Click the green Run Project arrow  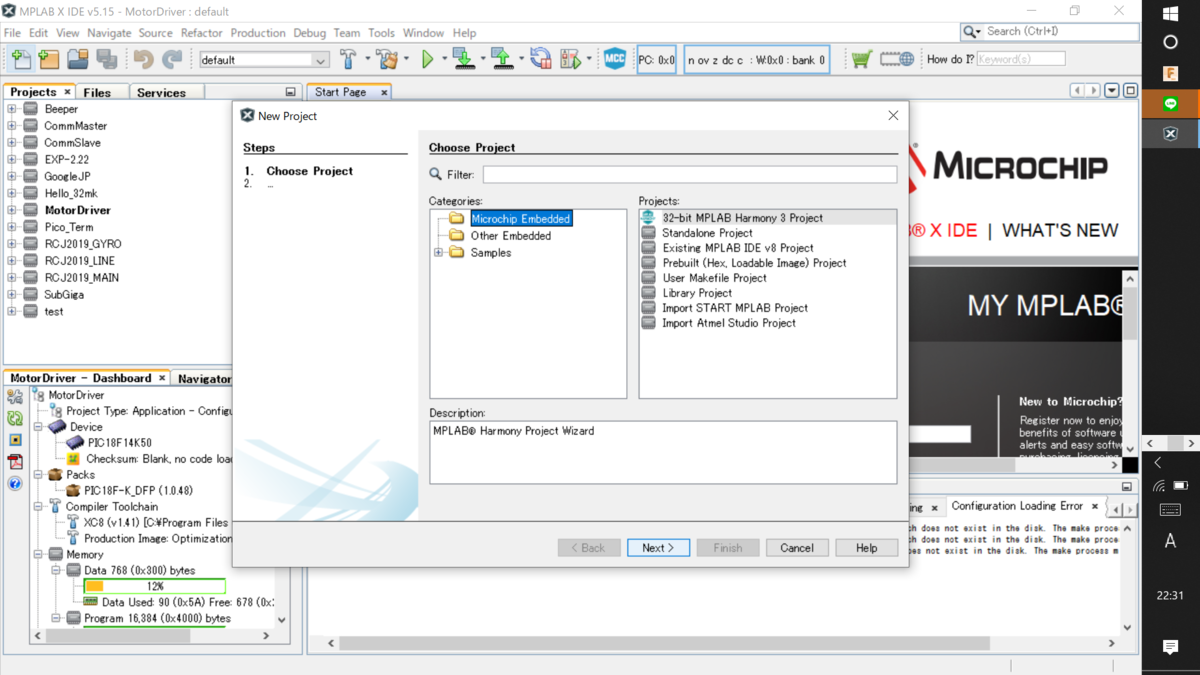tap(428, 60)
